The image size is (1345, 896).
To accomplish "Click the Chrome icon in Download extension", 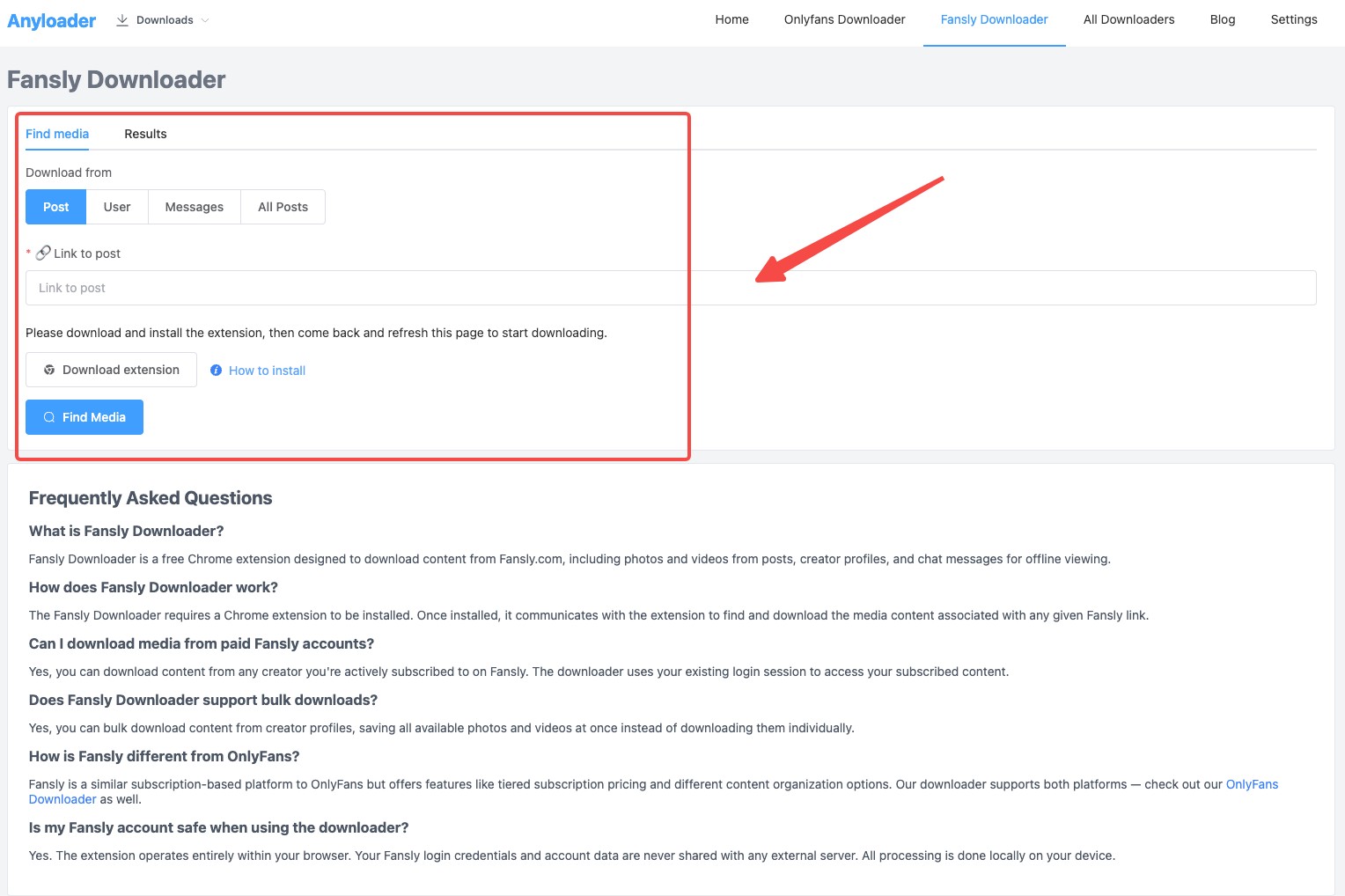I will (49, 370).
